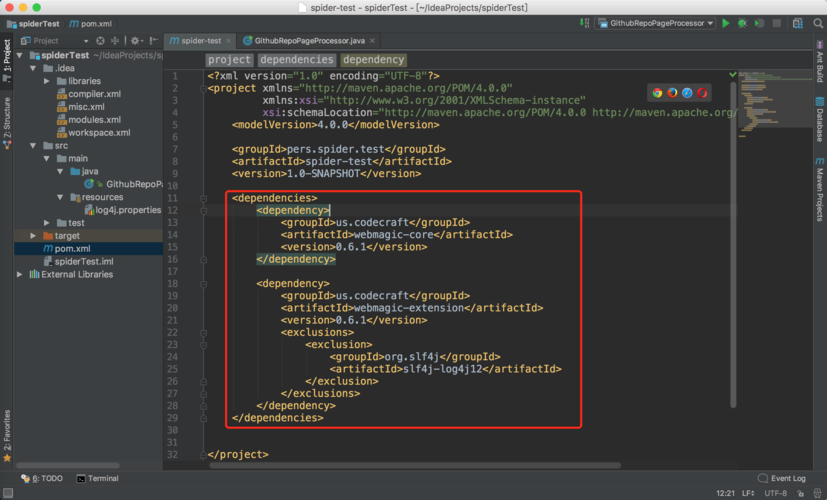
Task: Run with coverage icon in toolbar
Action: coord(759,23)
